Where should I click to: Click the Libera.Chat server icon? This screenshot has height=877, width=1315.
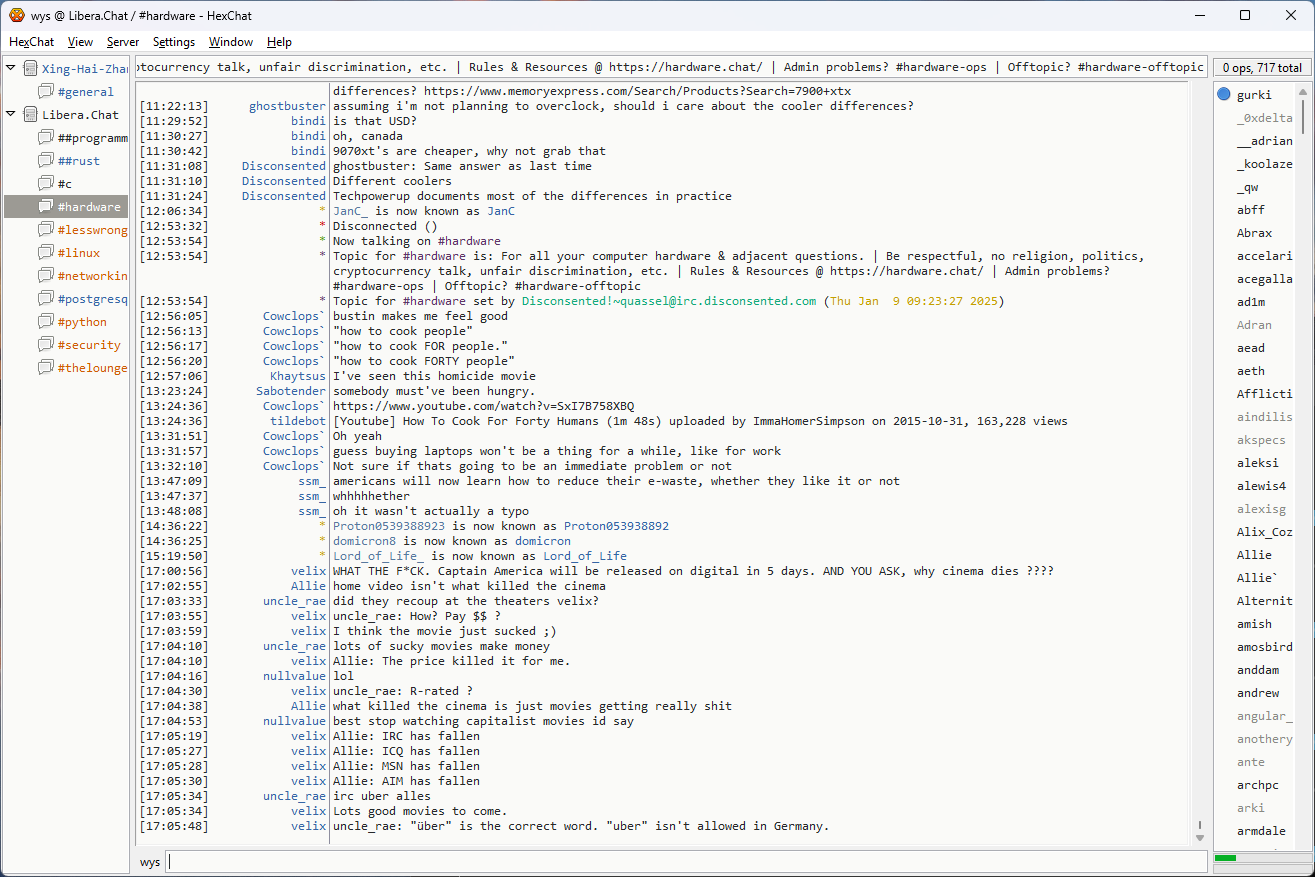click(x=30, y=114)
